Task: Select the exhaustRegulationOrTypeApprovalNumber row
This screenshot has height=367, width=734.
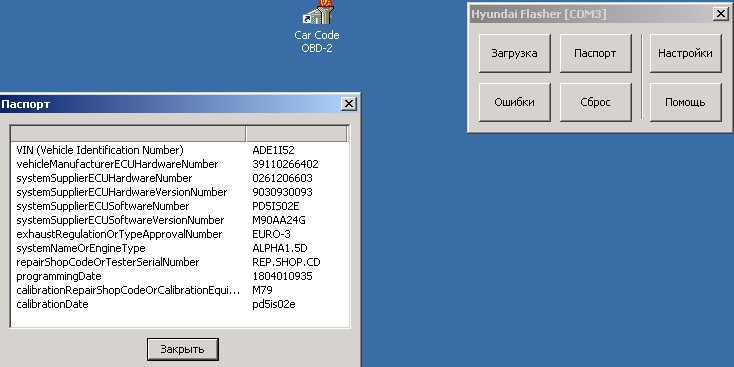Action: (180, 235)
